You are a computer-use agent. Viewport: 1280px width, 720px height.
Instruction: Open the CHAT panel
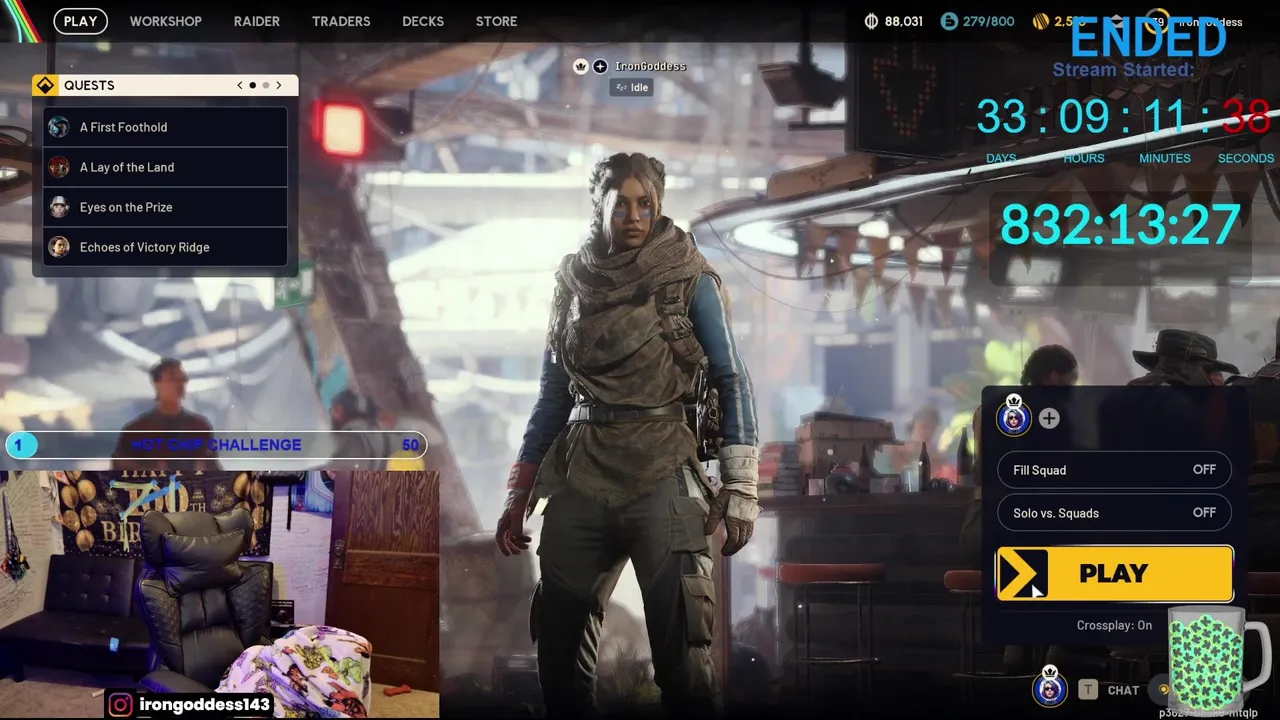pos(1123,690)
